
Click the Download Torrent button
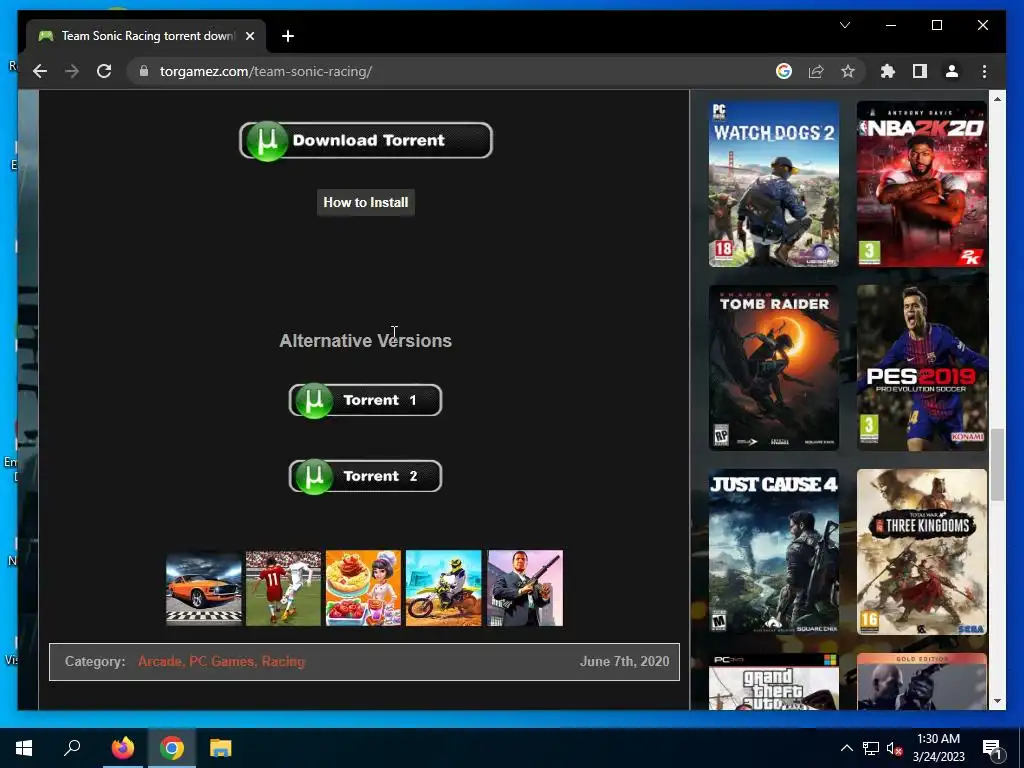pos(366,140)
